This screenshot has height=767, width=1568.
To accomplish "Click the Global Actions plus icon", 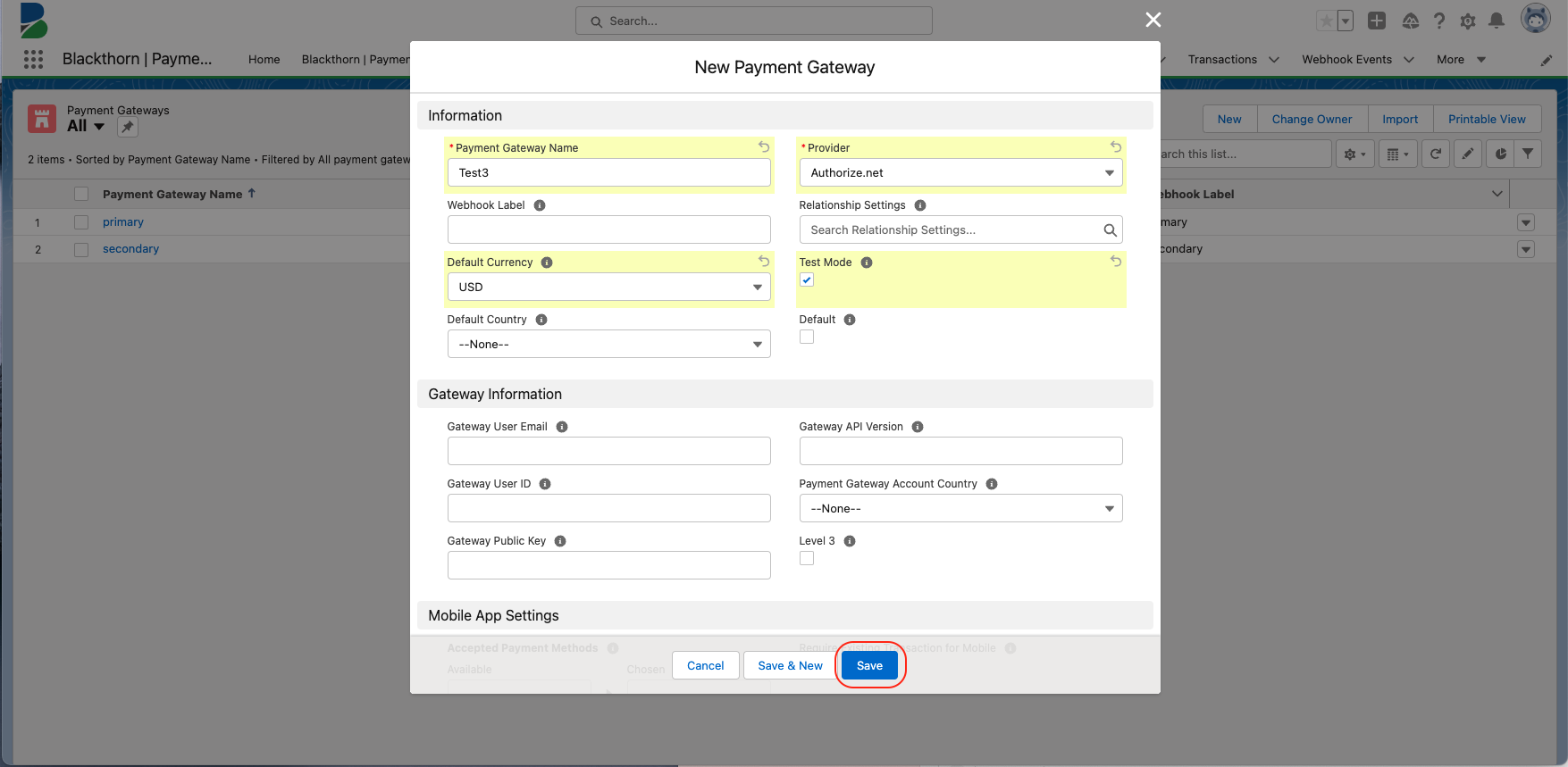I will tap(1377, 21).
